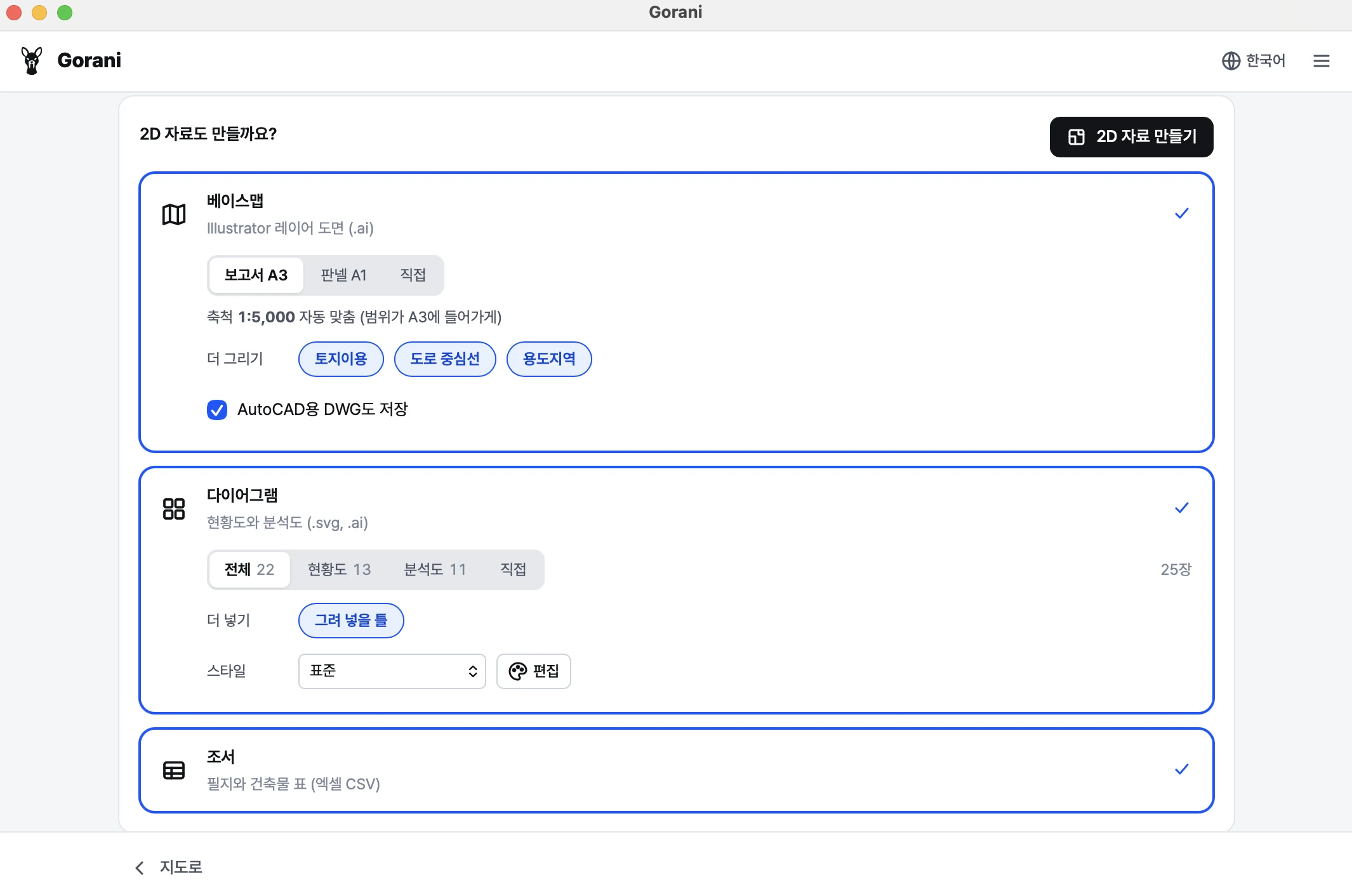The image size is (1352, 896).
Task: Toggle the 토지이용 chip
Action: click(341, 359)
